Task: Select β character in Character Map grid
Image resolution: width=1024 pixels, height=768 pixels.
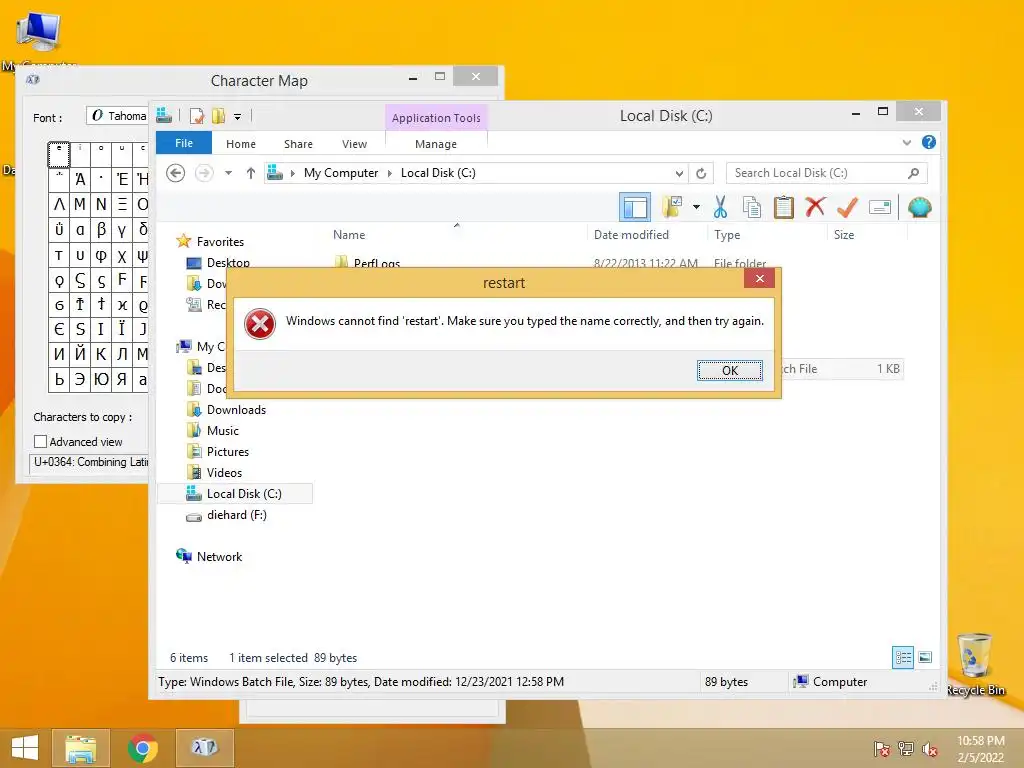Action: click(101, 229)
